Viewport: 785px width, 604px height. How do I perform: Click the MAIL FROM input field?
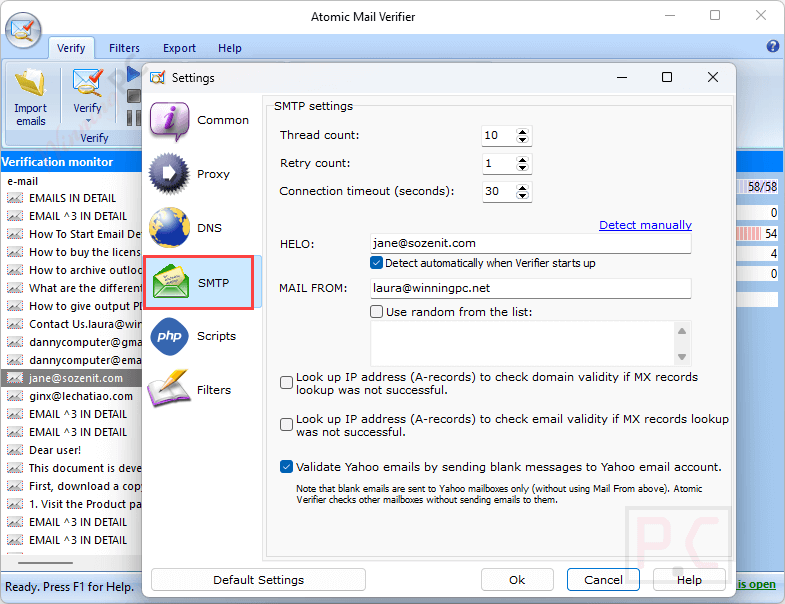[x=531, y=288]
